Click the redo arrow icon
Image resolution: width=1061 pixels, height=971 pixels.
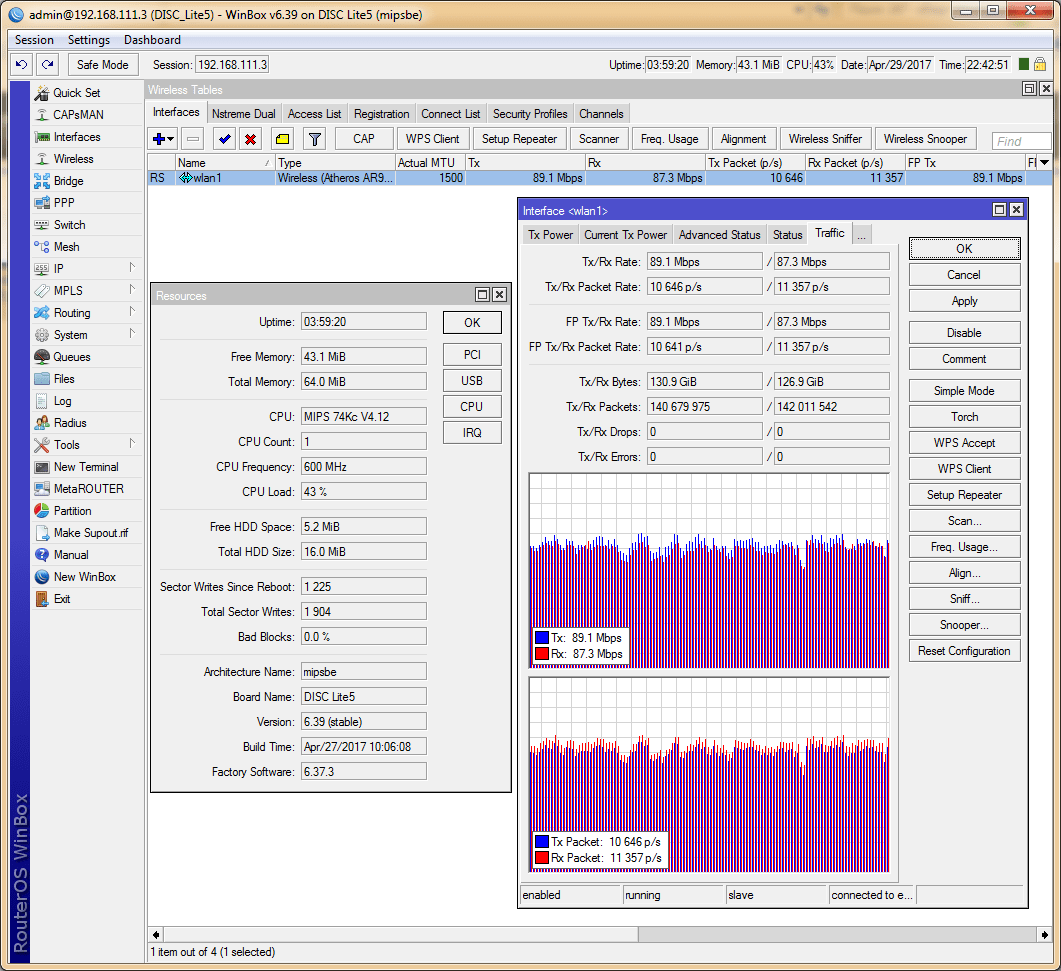tap(47, 64)
